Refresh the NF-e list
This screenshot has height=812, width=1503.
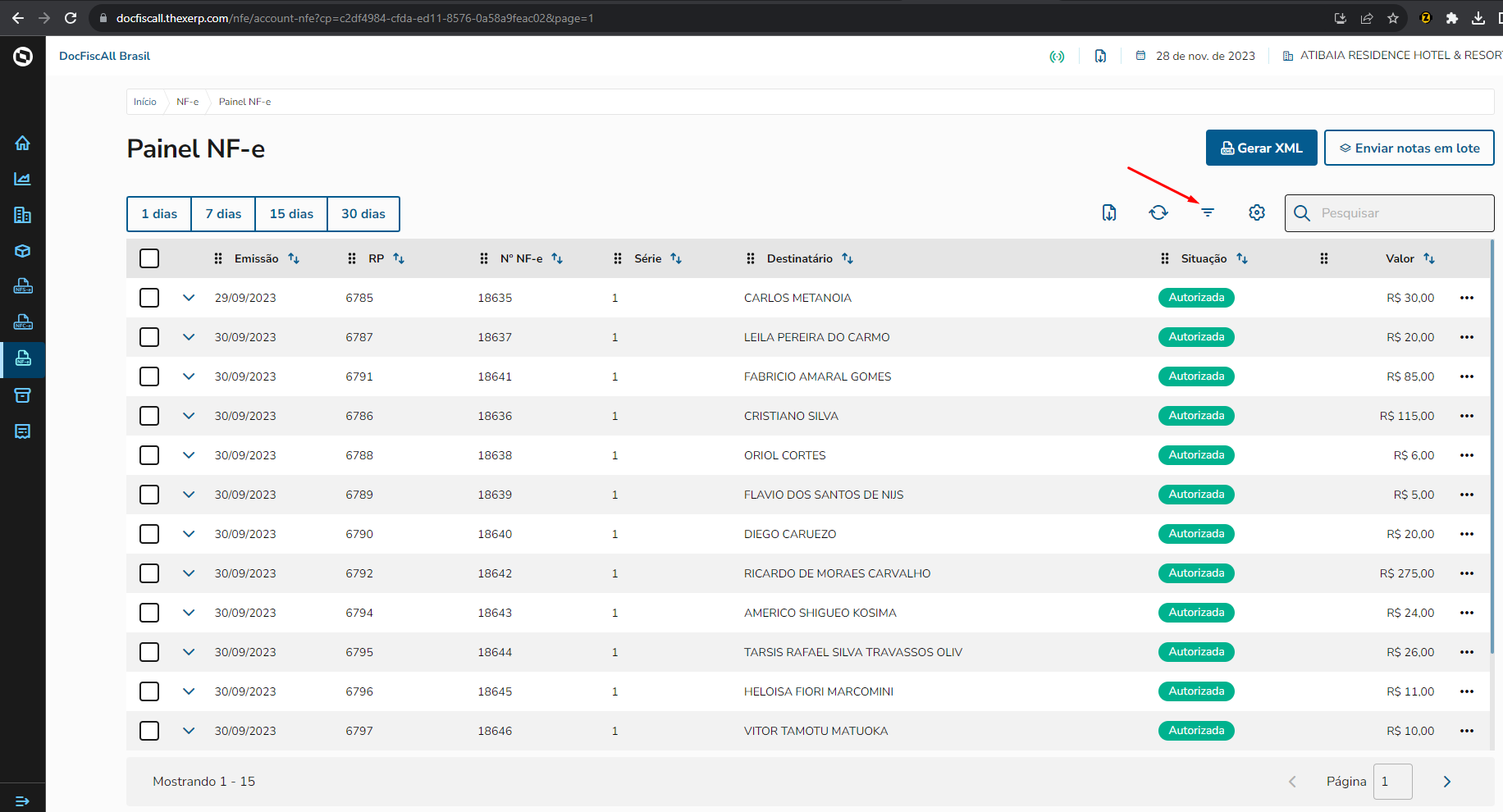(1158, 212)
